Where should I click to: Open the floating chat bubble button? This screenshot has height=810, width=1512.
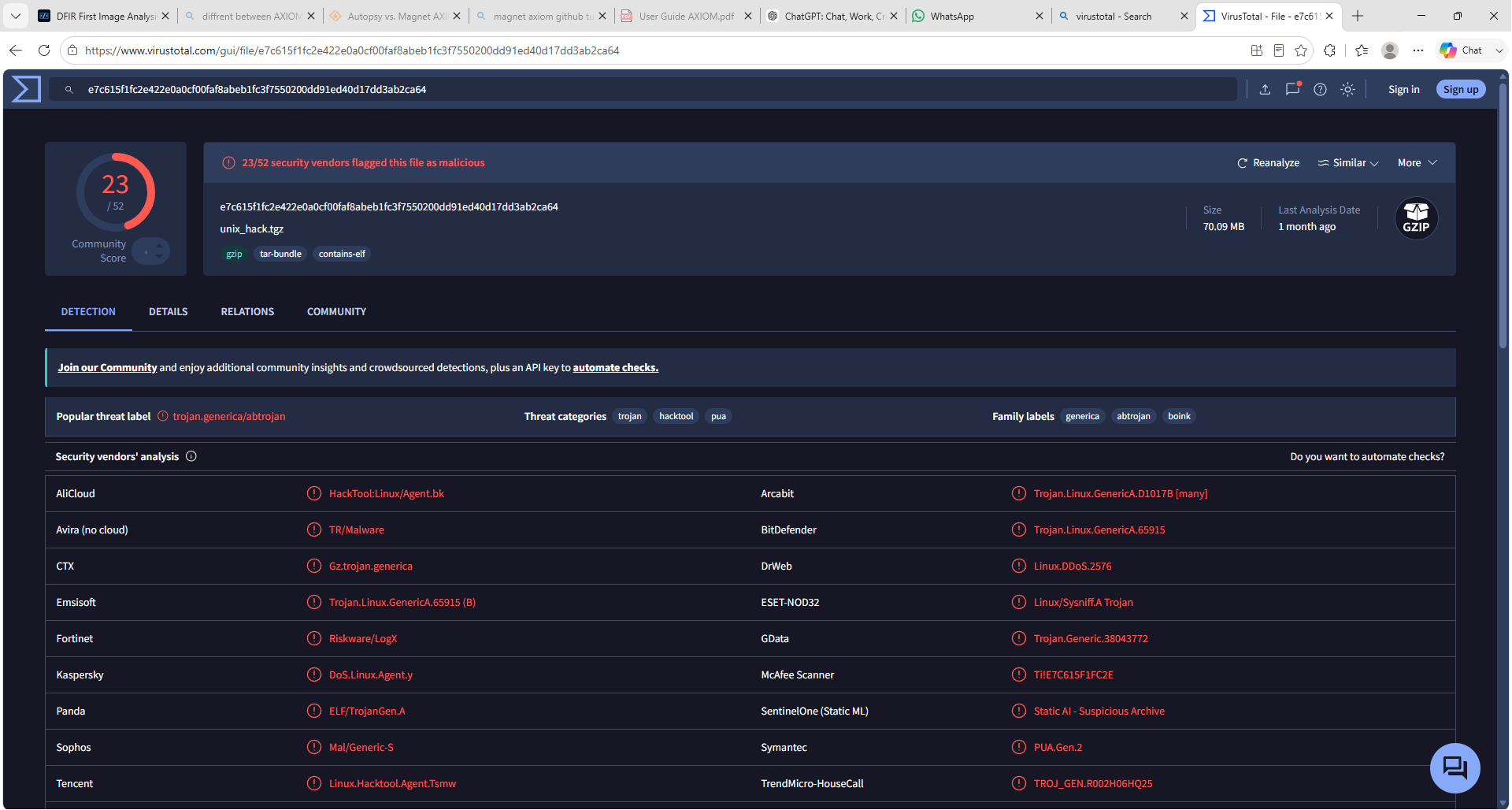(x=1455, y=767)
